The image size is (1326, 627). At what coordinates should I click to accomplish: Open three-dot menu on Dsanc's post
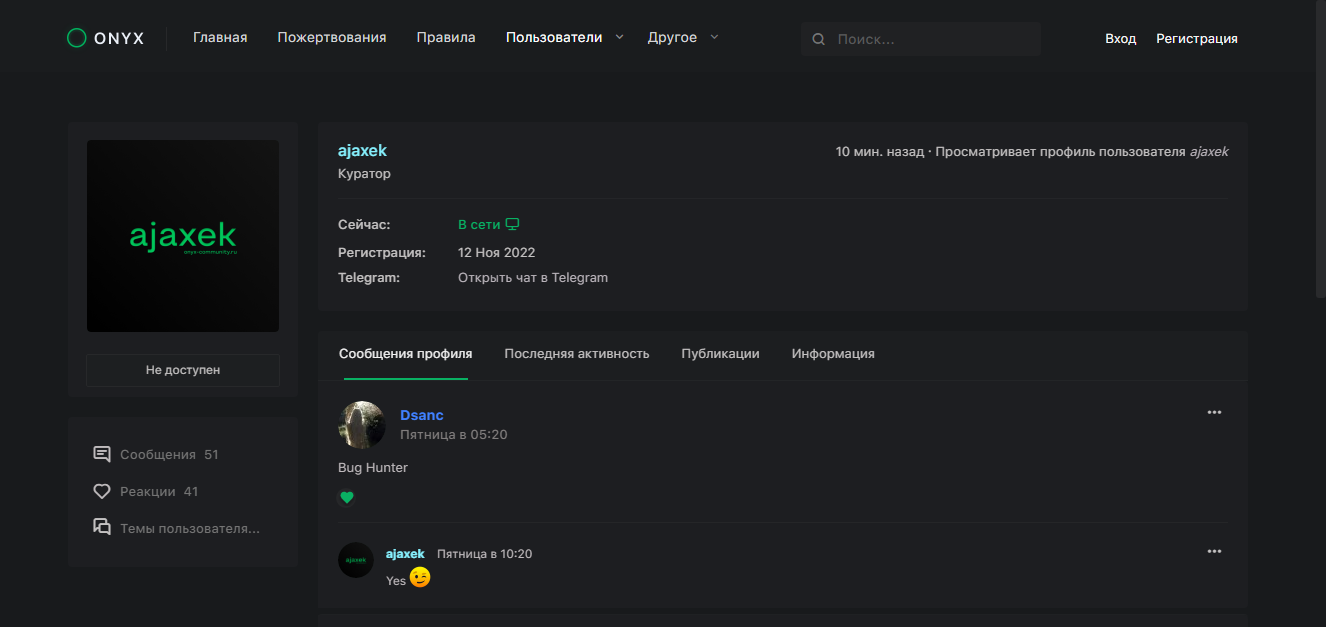point(1214,412)
